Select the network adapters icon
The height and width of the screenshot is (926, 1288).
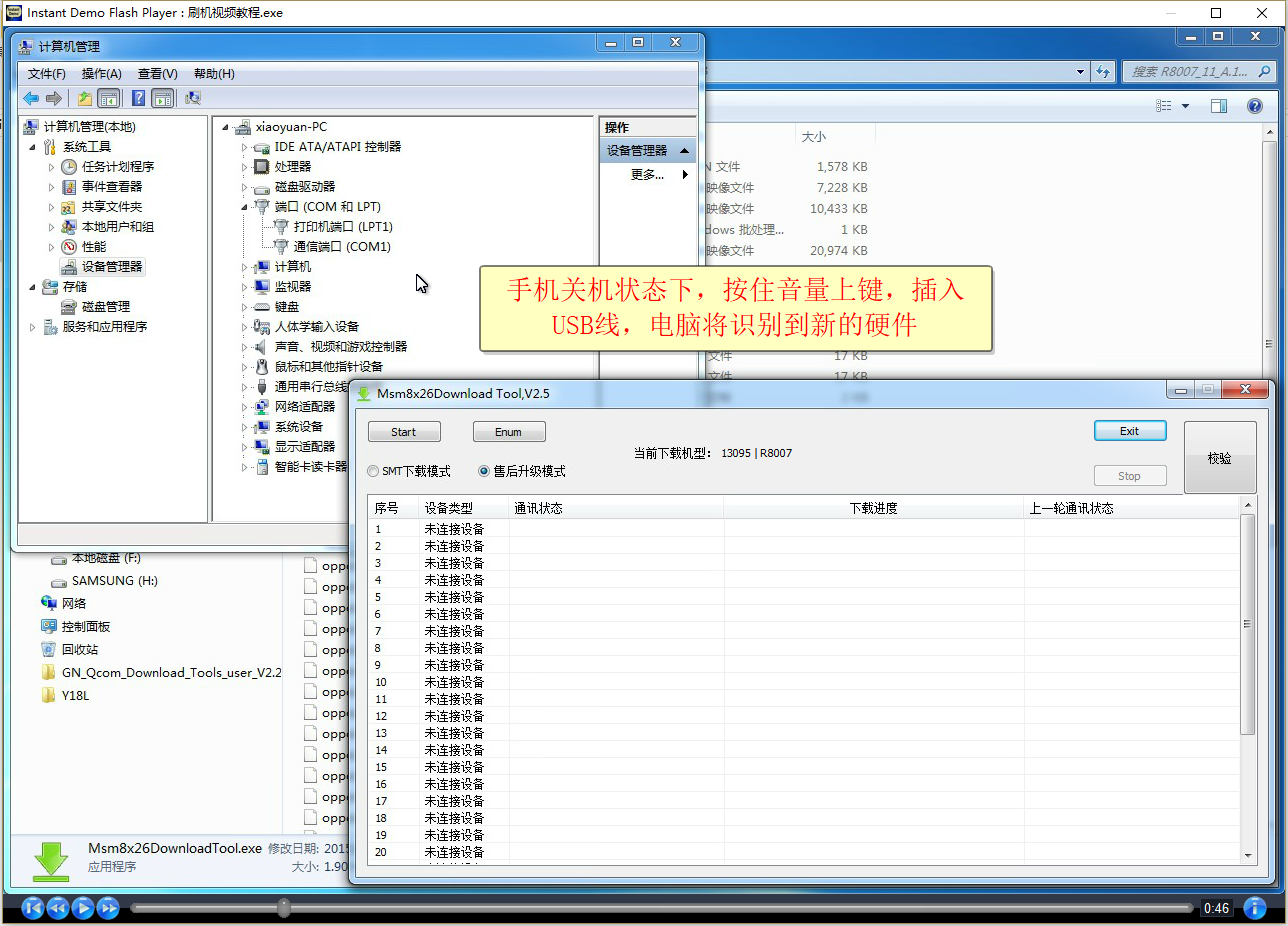point(262,406)
